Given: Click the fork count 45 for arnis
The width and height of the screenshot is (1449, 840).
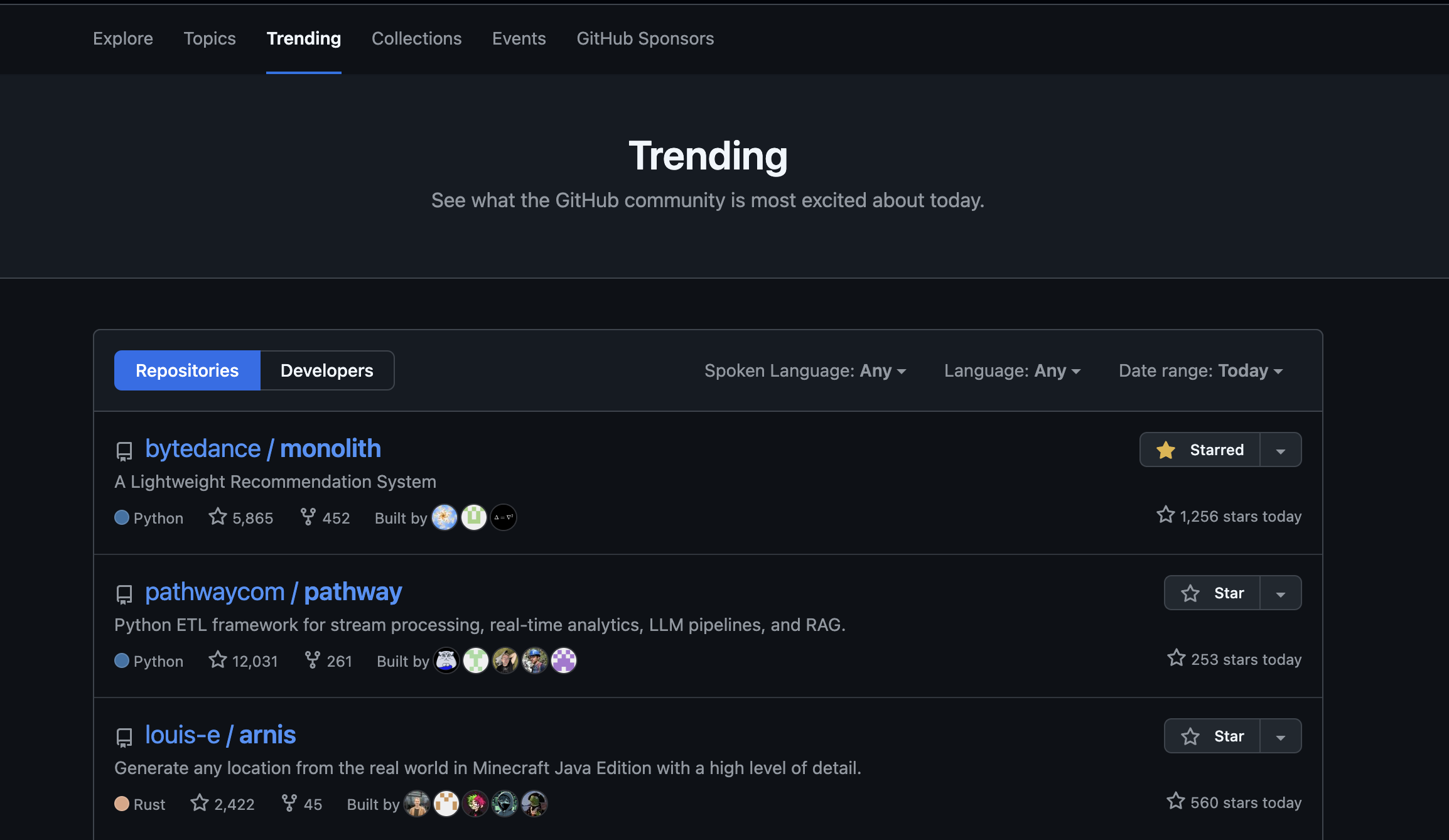Looking at the screenshot, I should (x=302, y=804).
